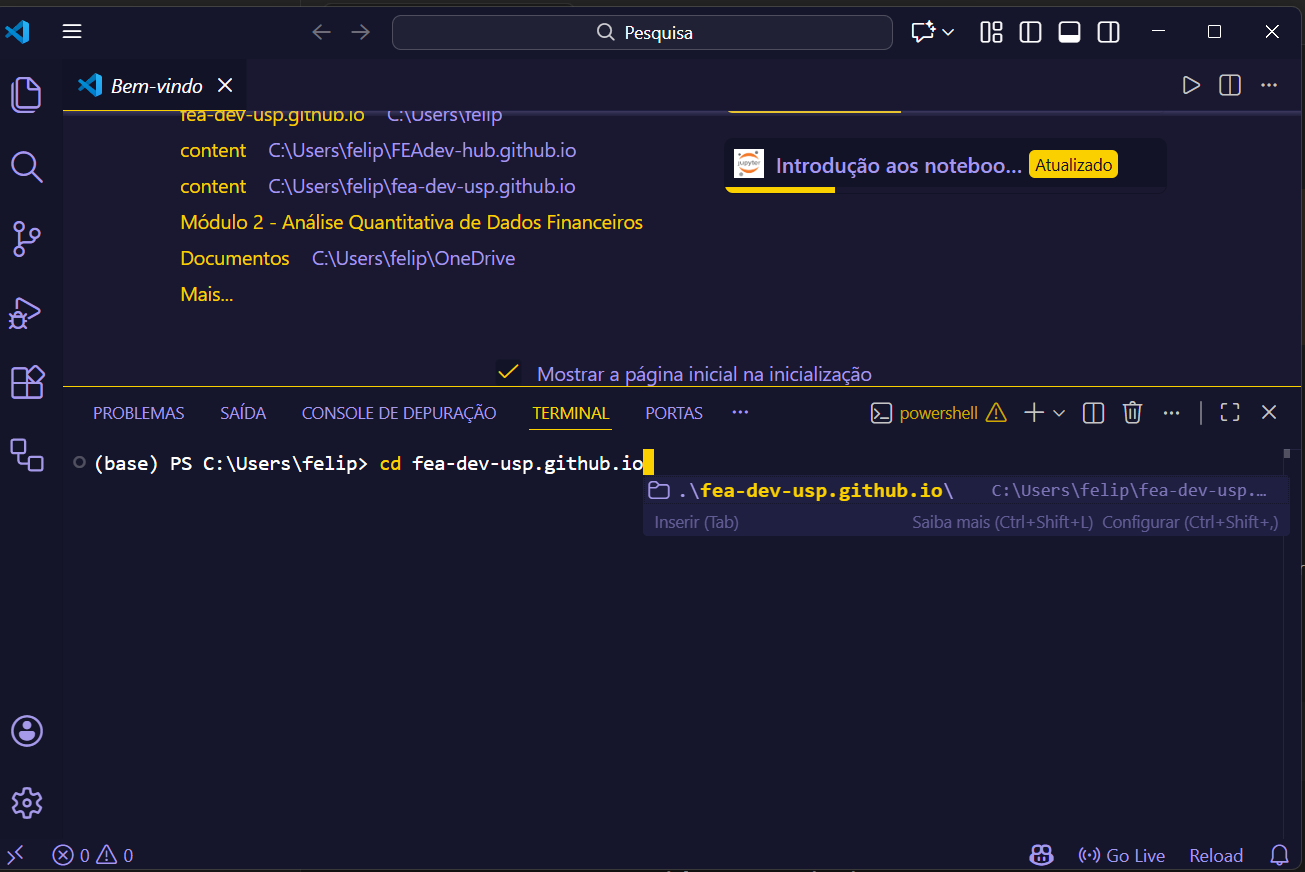Screen dimensions: 1305x872
Task: Switch to the PROBLEMAS panel tab
Action: 138,413
